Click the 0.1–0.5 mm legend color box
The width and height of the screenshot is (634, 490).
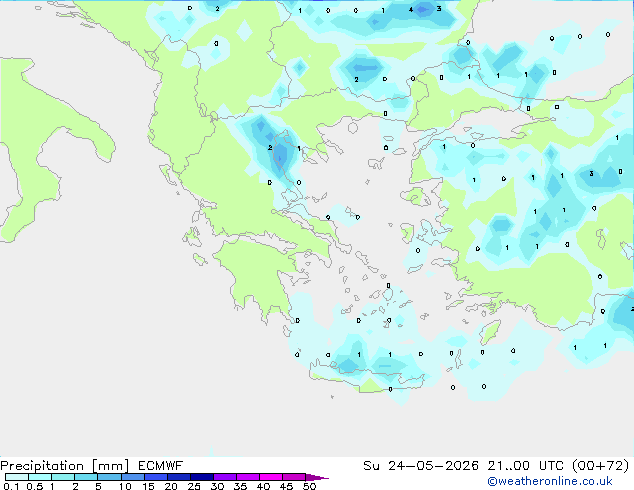[17, 477]
